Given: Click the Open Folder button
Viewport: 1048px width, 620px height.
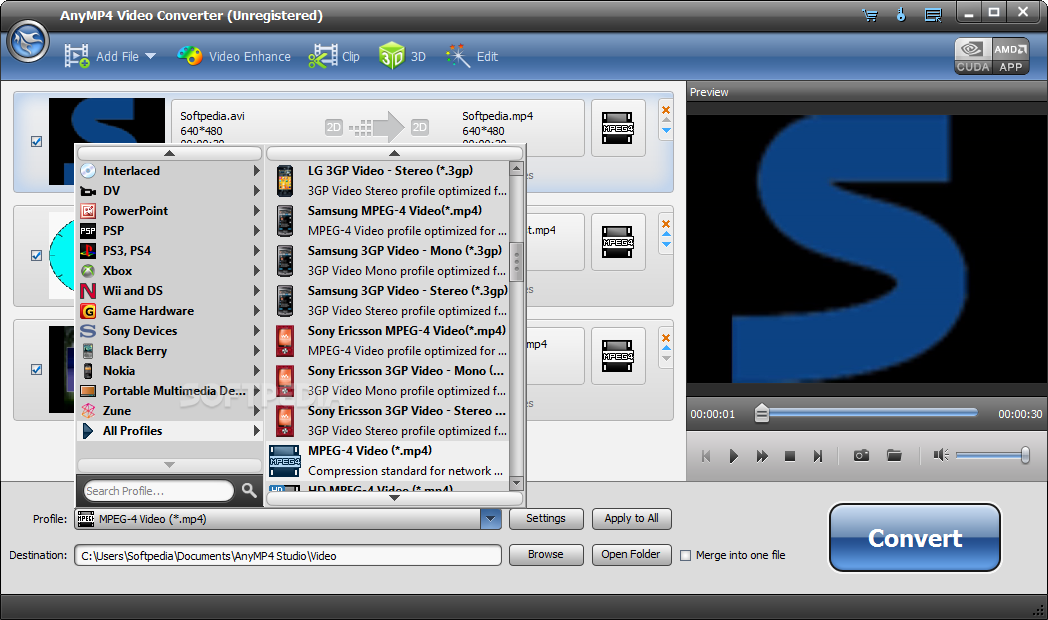Looking at the screenshot, I should coord(632,555).
